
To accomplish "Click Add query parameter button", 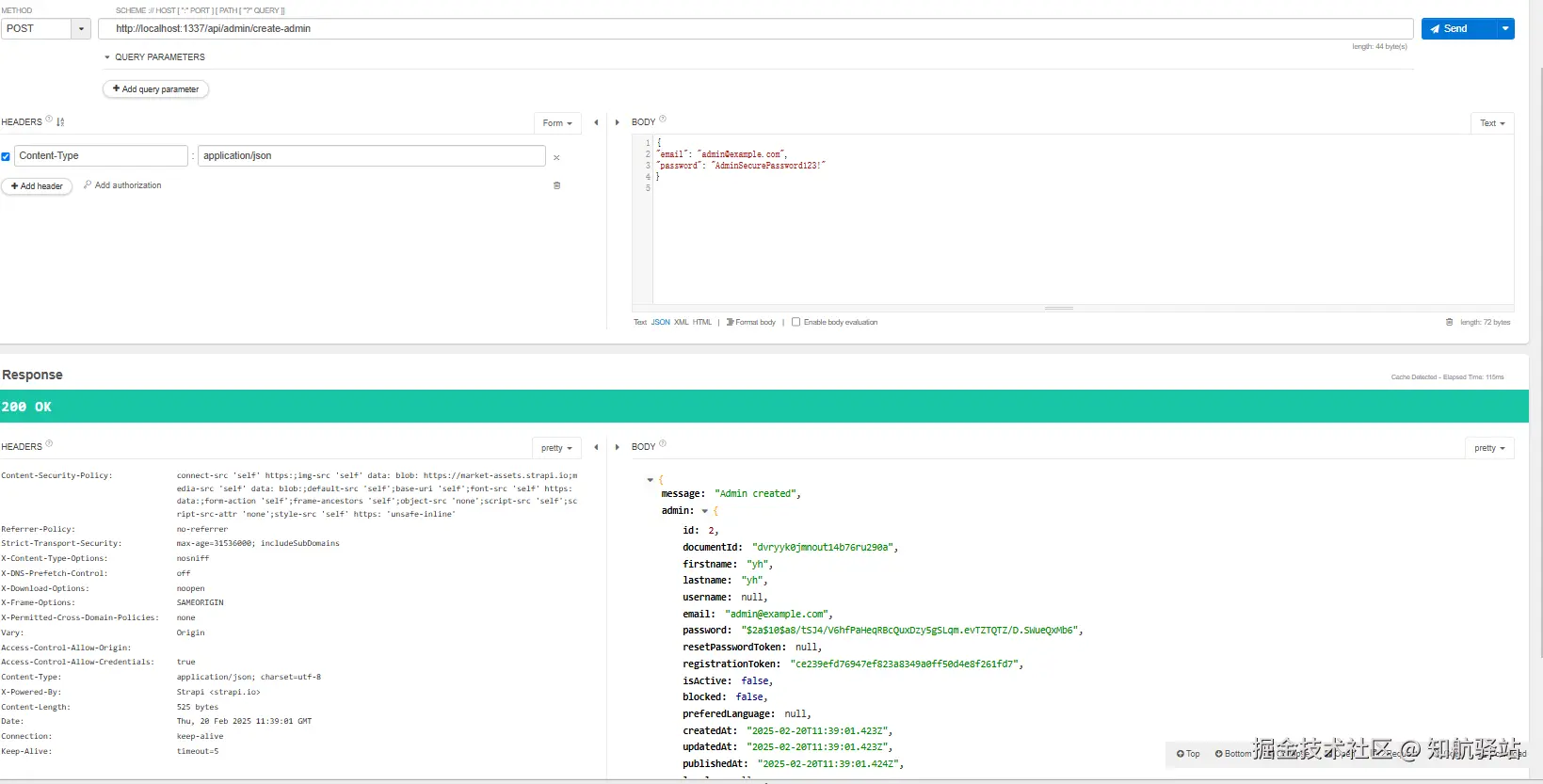I will click(x=155, y=89).
